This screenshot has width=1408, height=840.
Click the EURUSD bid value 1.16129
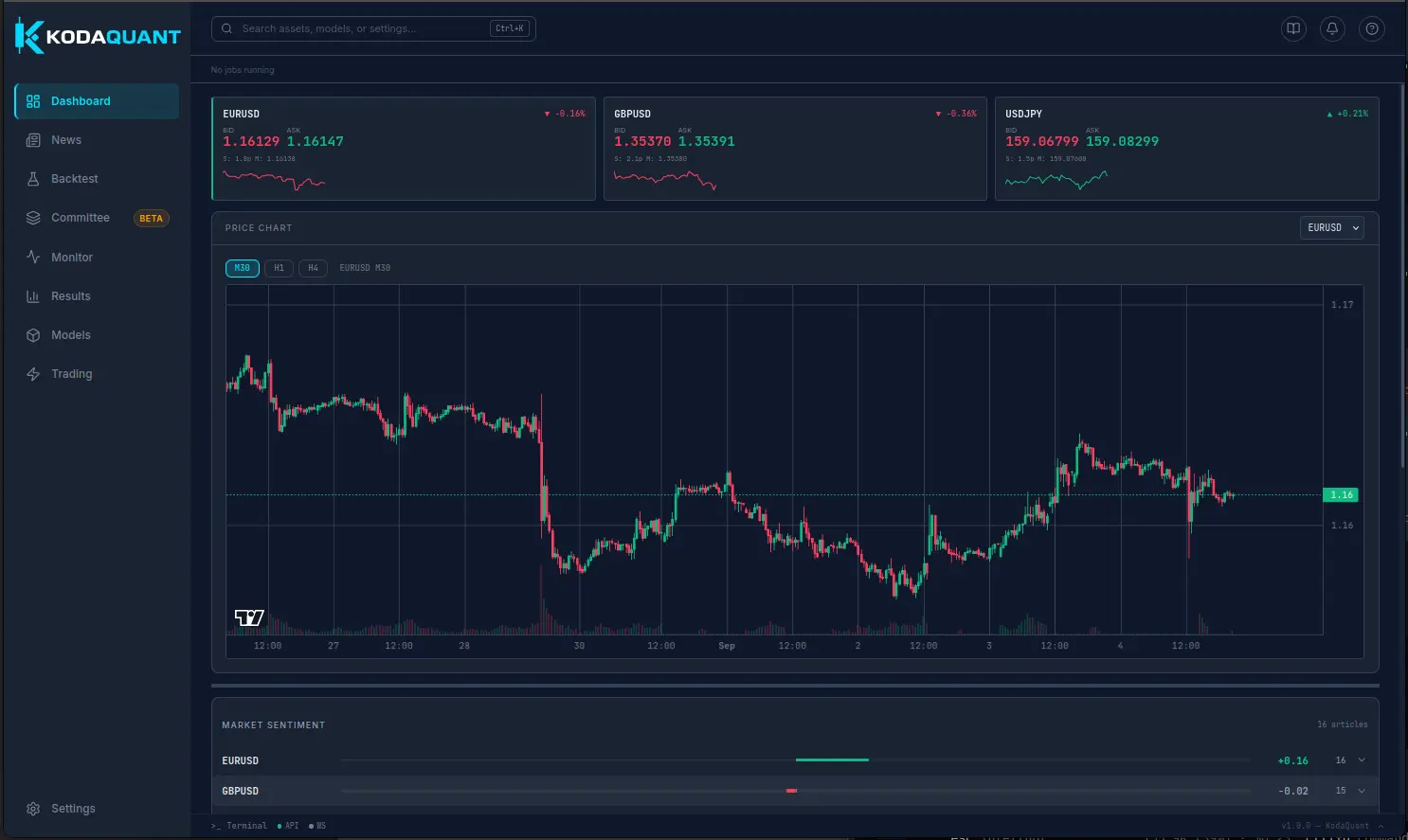pyautogui.click(x=251, y=142)
